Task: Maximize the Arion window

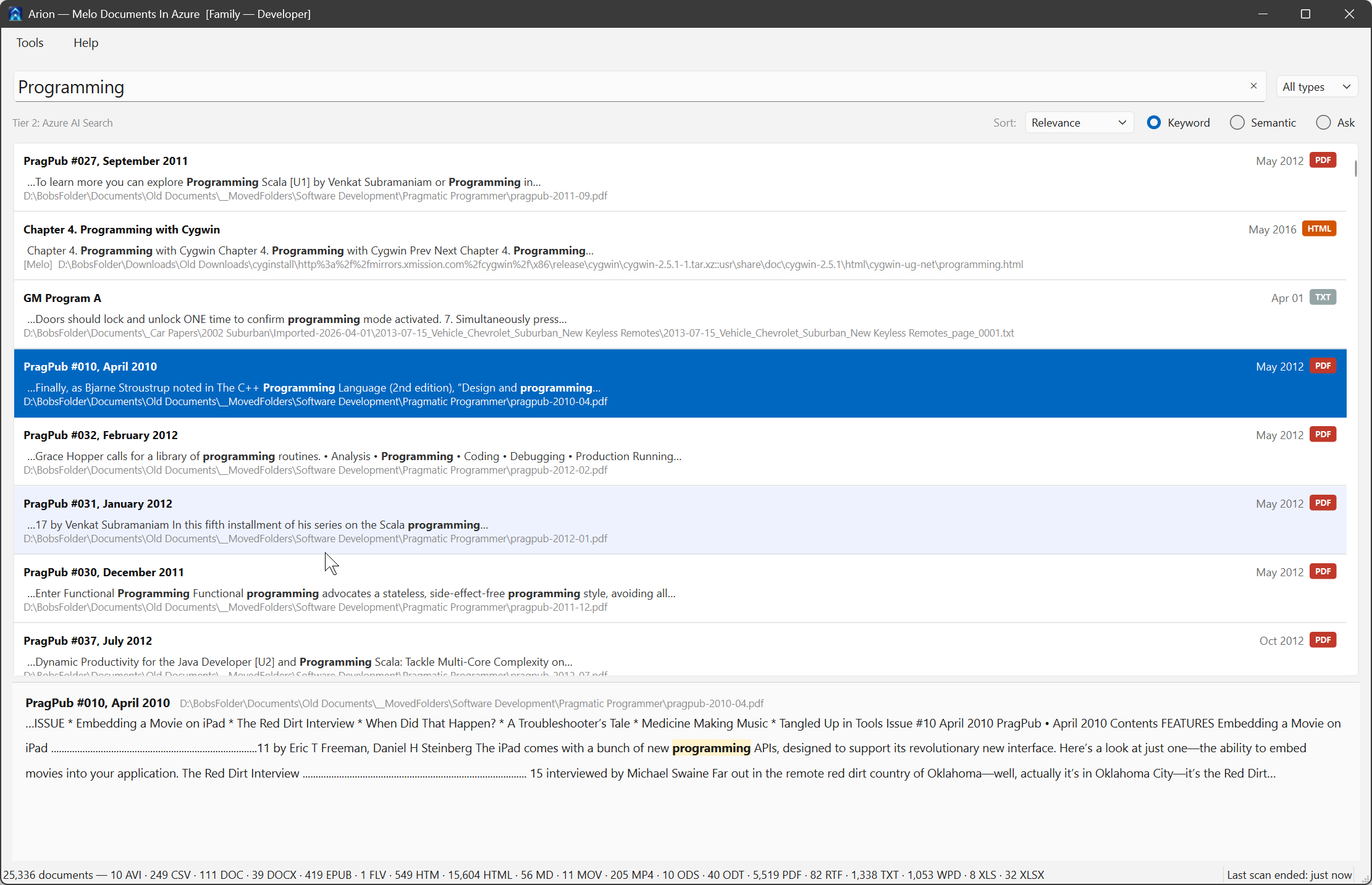Action: click(1305, 14)
